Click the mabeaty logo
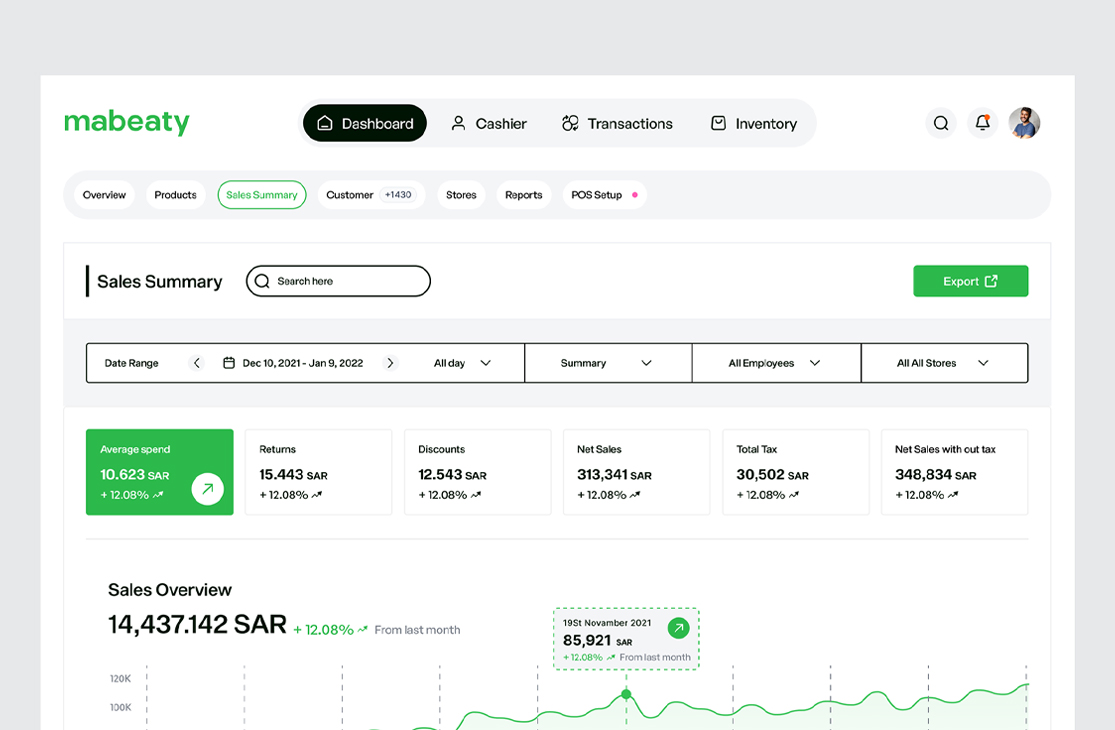Screen dimensions: 1115x730 [127, 122]
